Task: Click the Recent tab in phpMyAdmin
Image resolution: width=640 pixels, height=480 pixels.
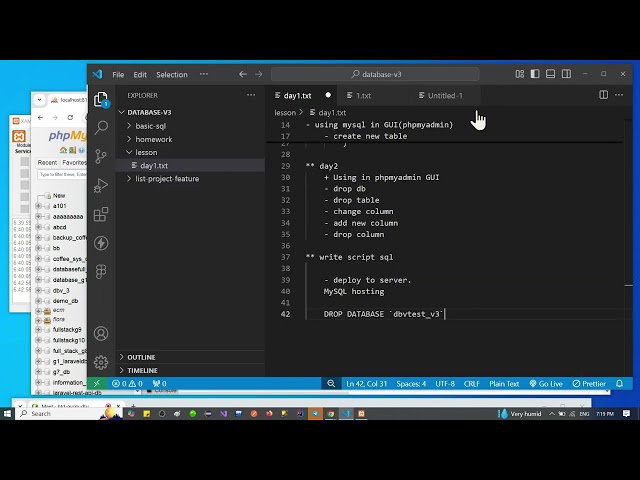Action: click(47, 162)
